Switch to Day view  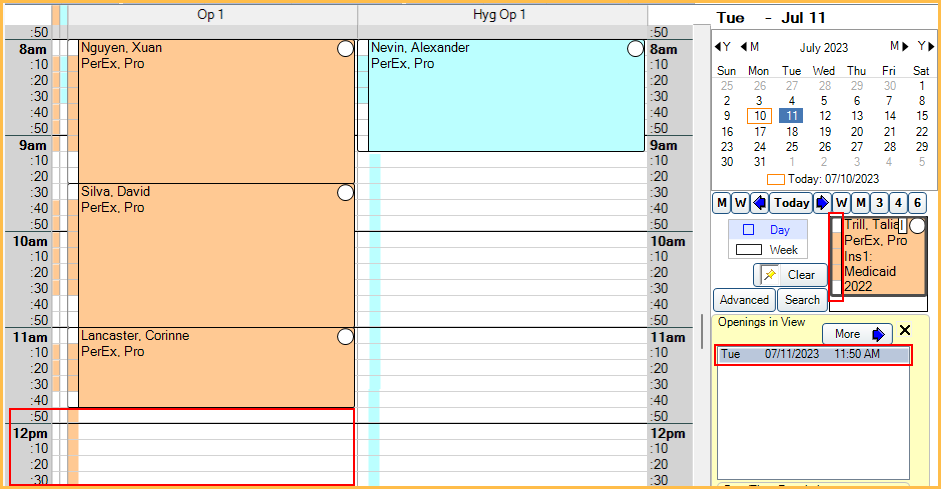click(767, 230)
